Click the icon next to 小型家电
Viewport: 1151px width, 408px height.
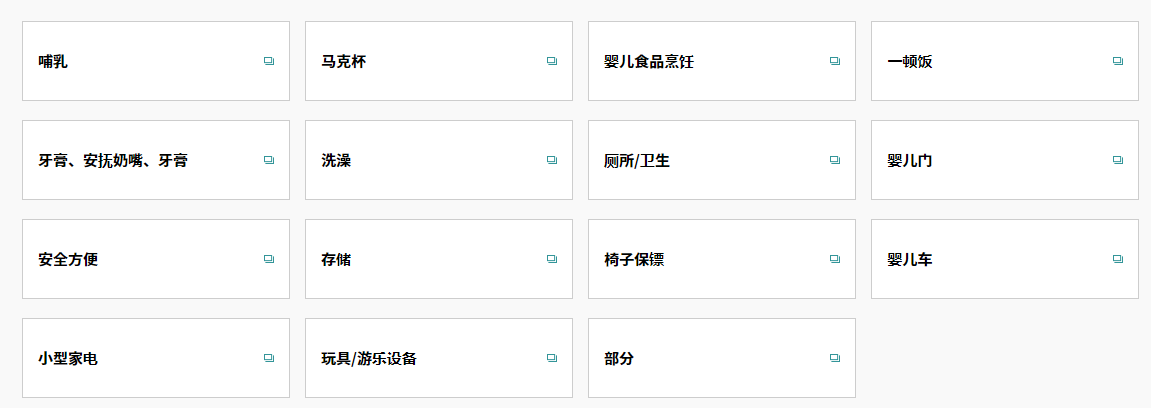(269, 358)
